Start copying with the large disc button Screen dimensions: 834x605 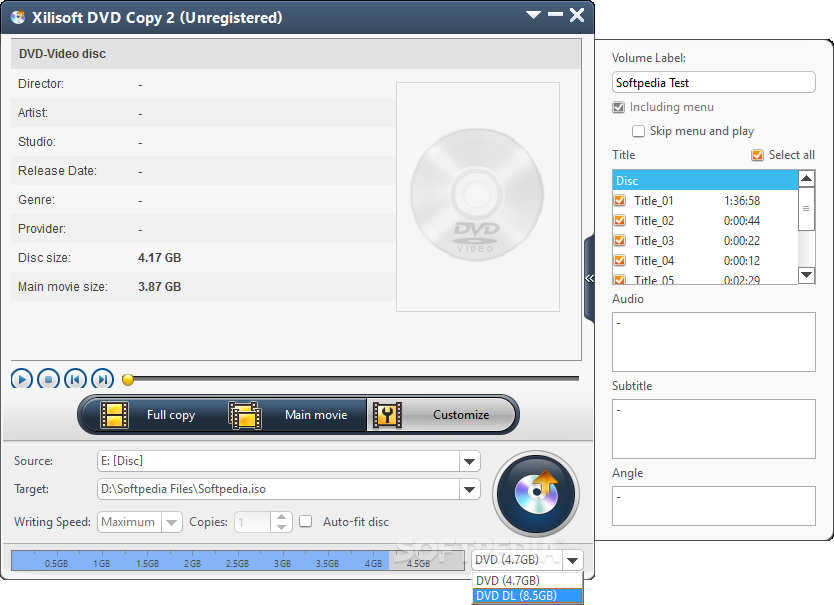(536, 494)
